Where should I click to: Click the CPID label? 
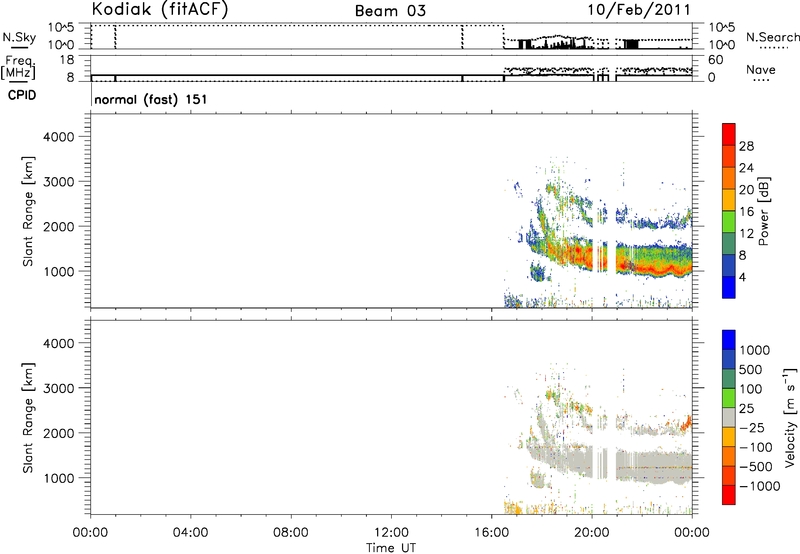pyautogui.click(x=22, y=95)
